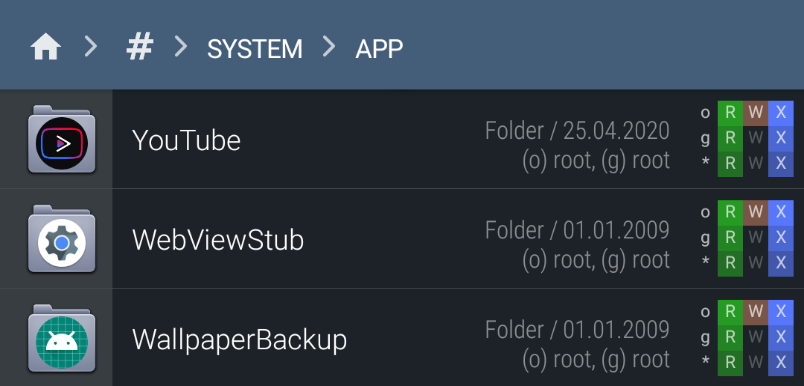Screen dimensions: 804x386
Task: Open the root # breadcrumb
Action: [140, 48]
